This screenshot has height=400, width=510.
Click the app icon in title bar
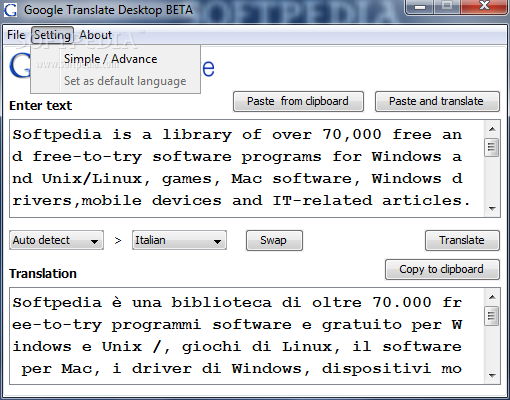pos(10,9)
